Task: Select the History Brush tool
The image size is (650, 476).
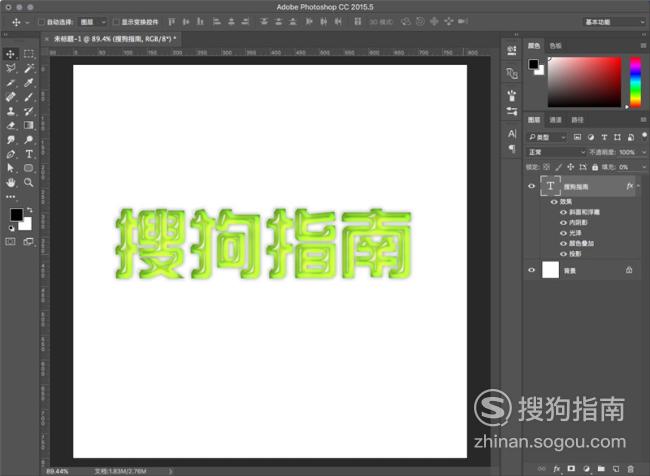Action: pyautogui.click(x=29, y=111)
